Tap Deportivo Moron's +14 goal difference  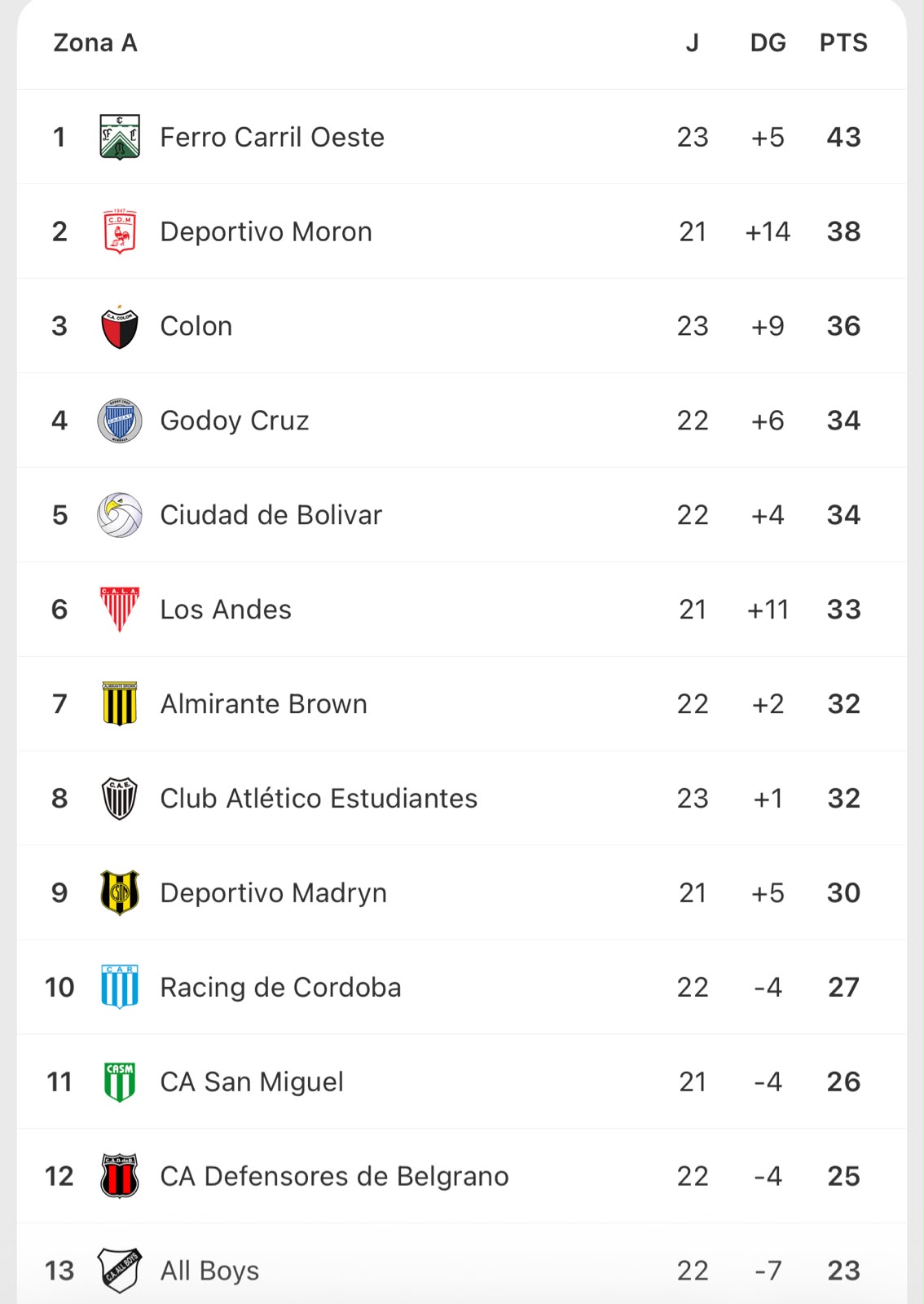pyautogui.click(x=768, y=231)
